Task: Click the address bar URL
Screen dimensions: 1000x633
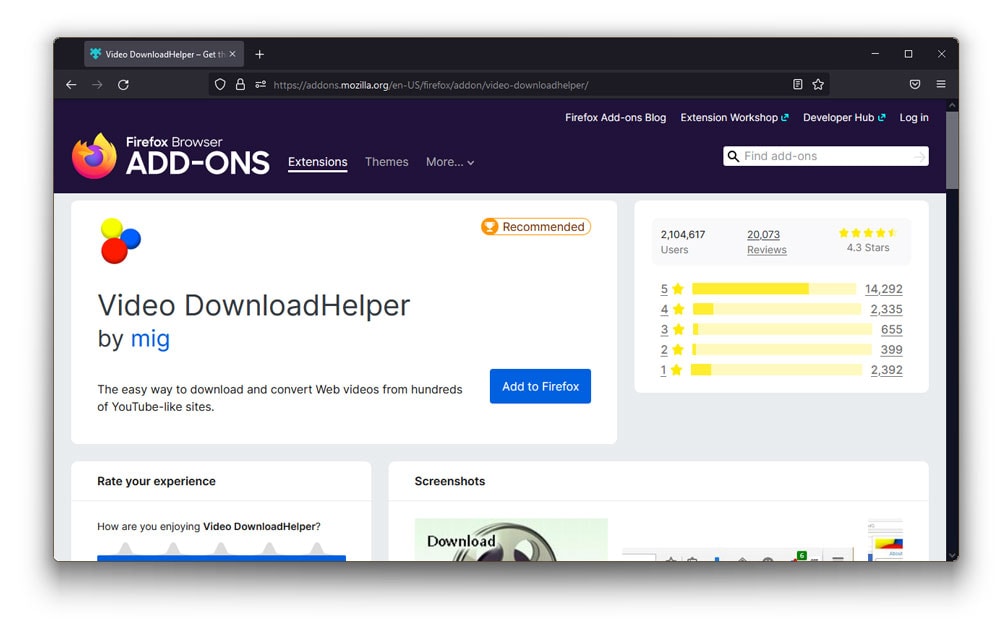Action: 430,85
